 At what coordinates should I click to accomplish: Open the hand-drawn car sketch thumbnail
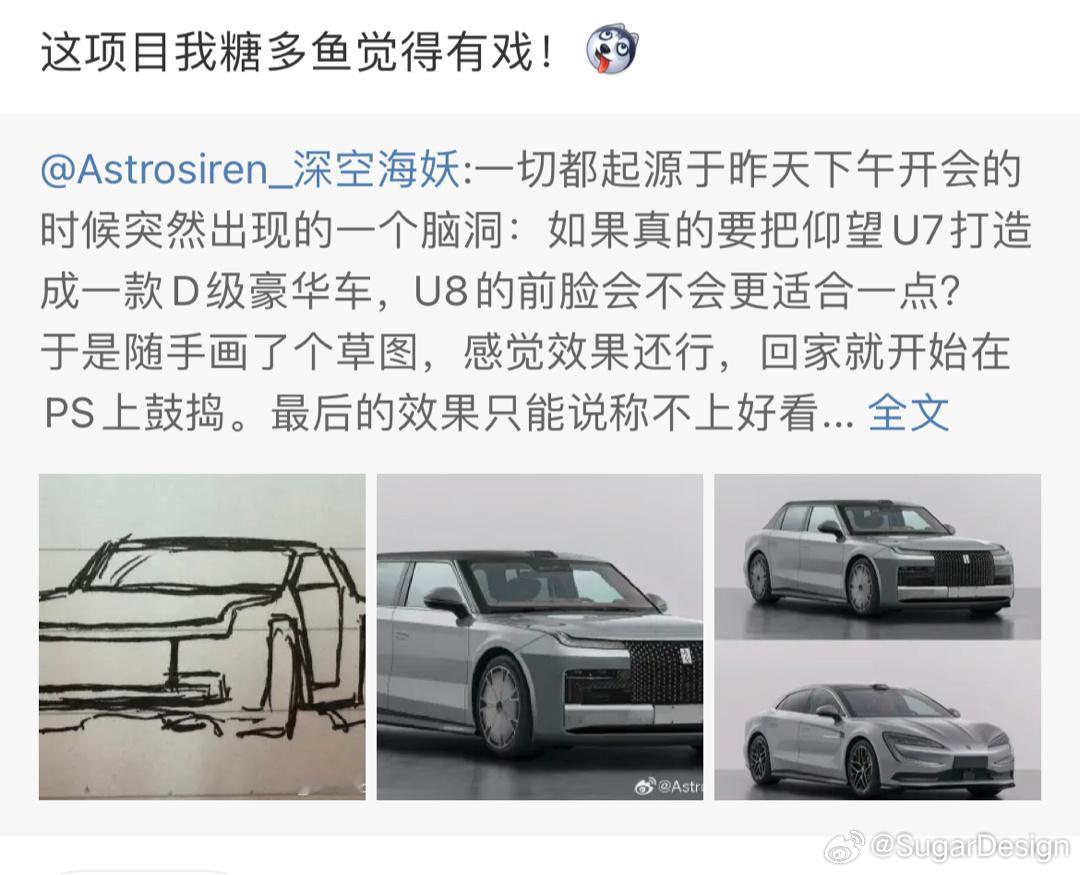pos(202,637)
